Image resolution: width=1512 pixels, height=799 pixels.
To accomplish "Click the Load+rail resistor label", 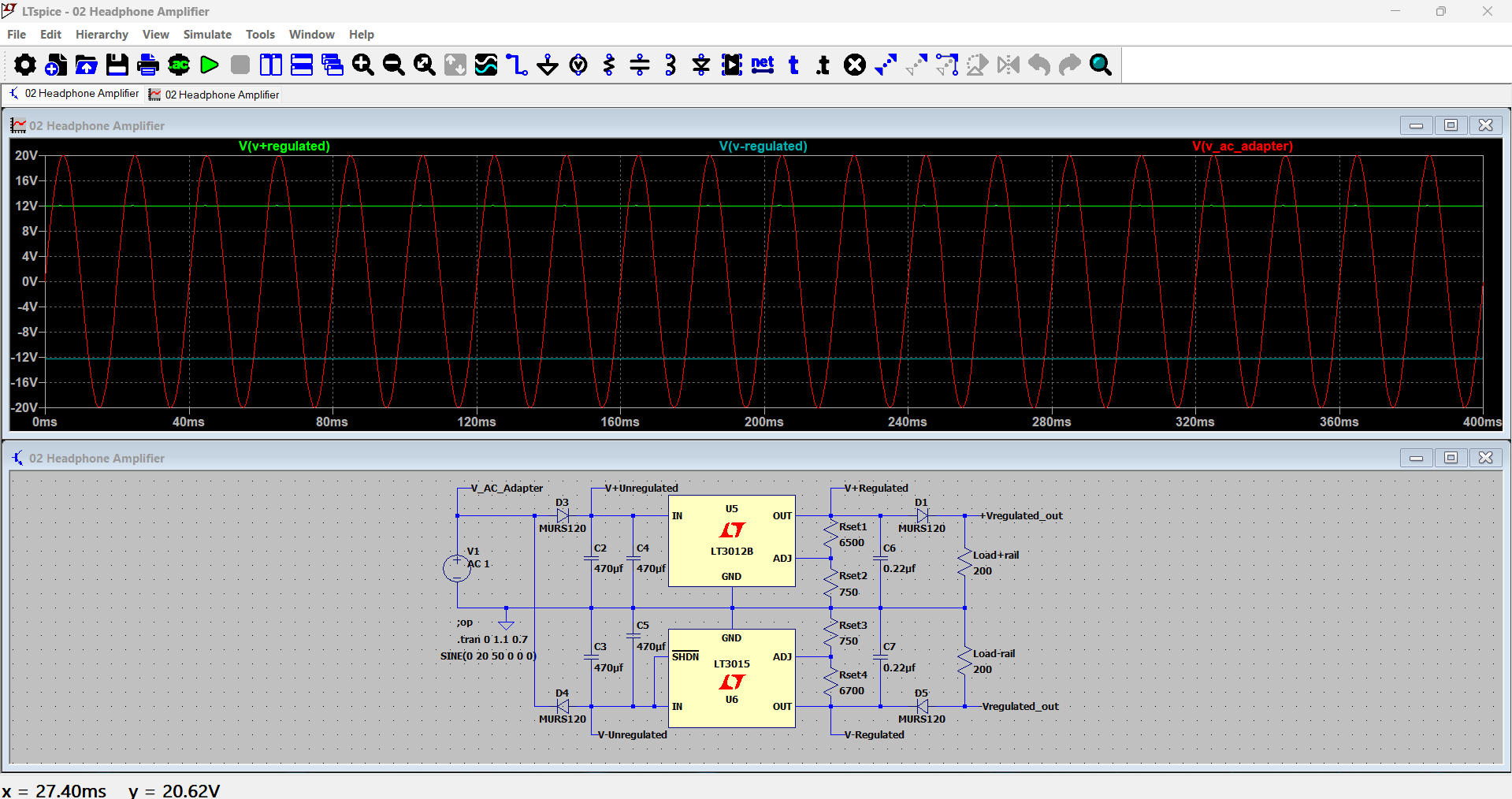I will (996, 556).
